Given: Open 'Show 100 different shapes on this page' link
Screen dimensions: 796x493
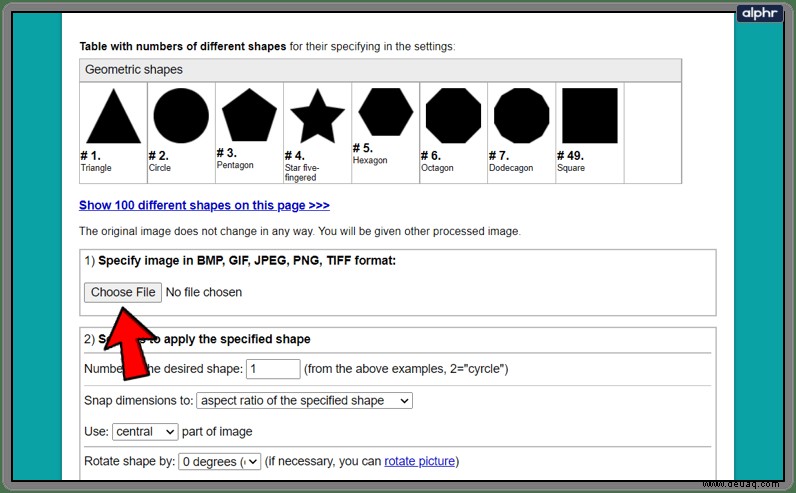Looking at the screenshot, I should click(x=204, y=205).
